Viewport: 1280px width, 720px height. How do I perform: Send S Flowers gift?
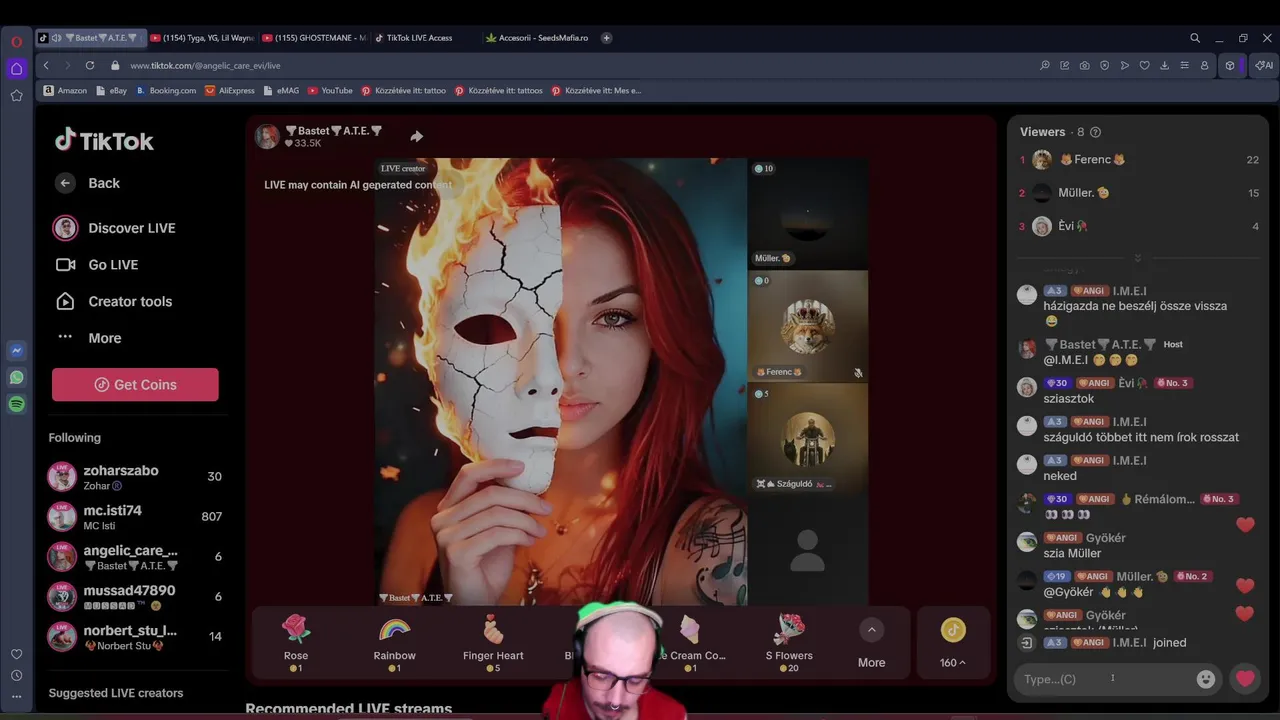(x=789, y=642)
